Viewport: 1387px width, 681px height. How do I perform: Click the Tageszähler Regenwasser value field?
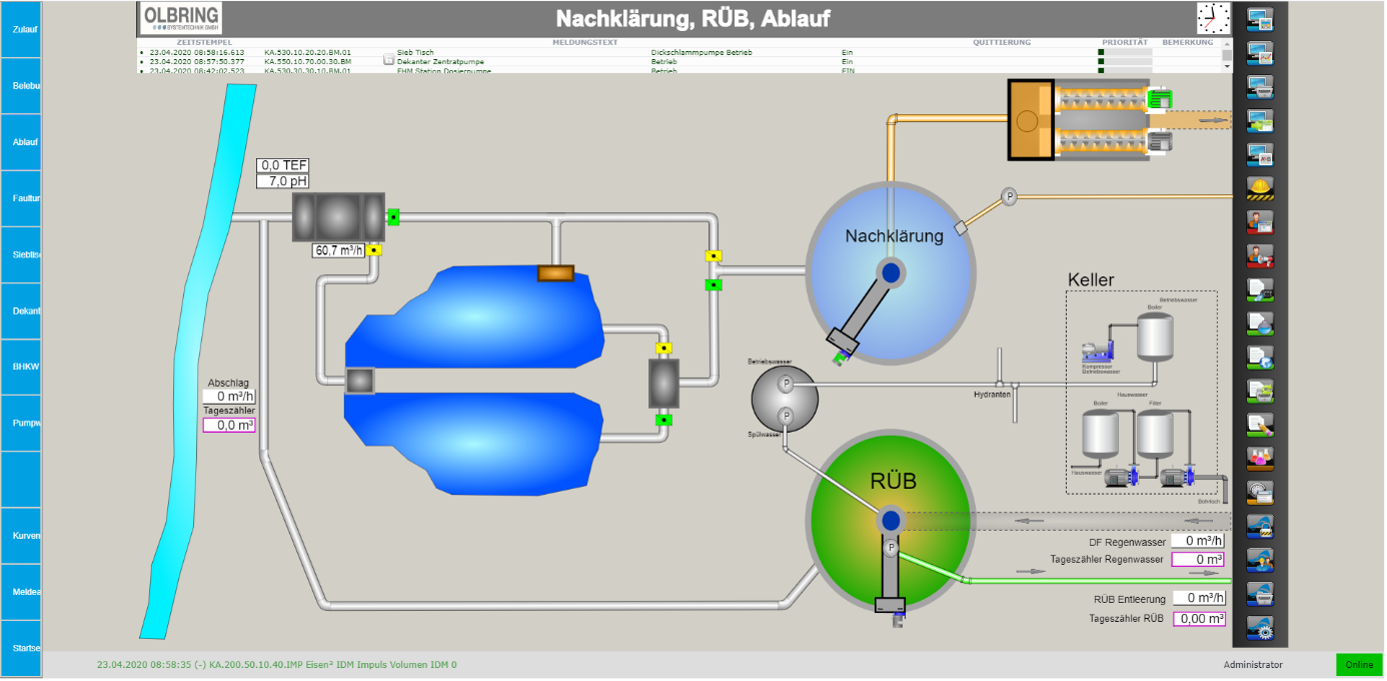coord(1198,560)
